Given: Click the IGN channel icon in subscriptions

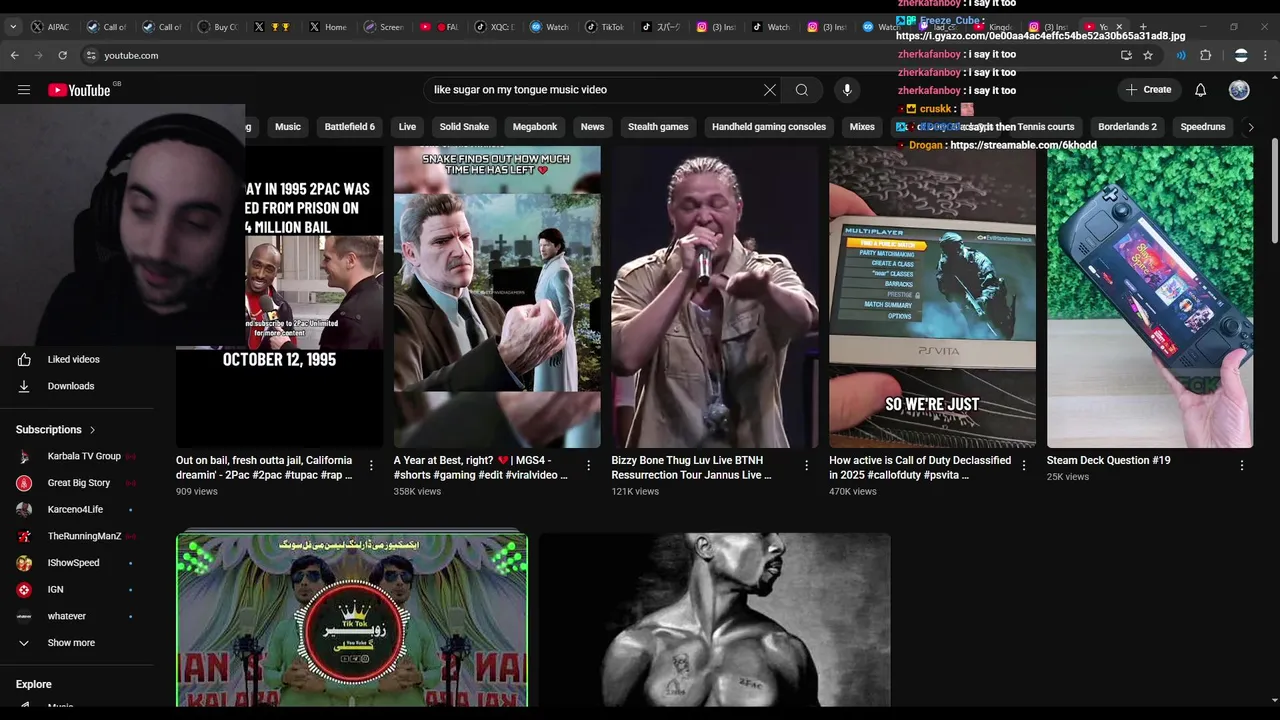Looking at the screenshot, I should point(24,590).
